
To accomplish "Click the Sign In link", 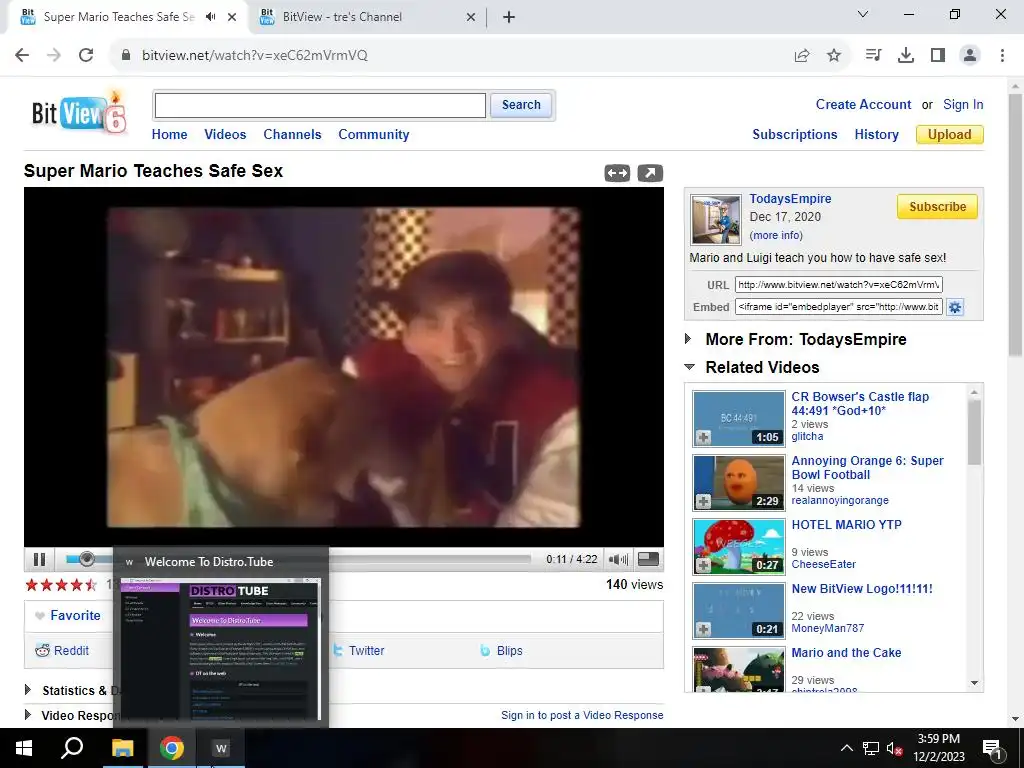I will 963,104.
